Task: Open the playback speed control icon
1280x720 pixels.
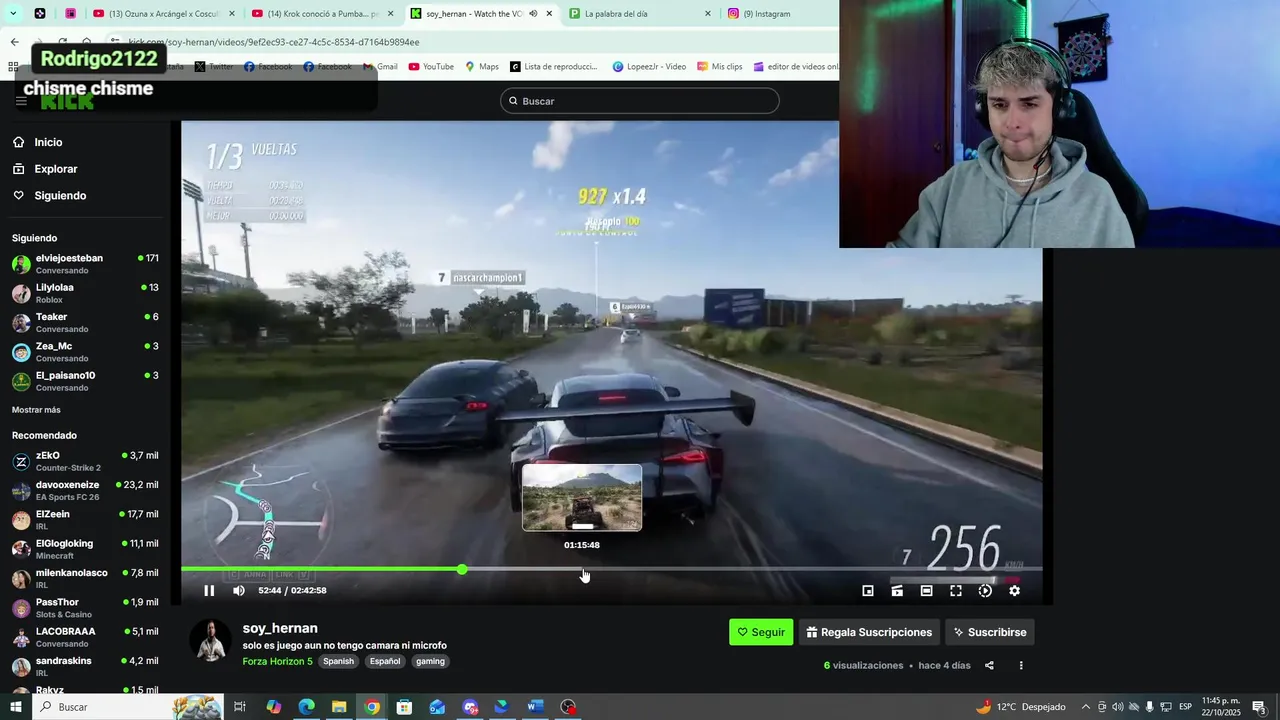Action: coord(985,591)
